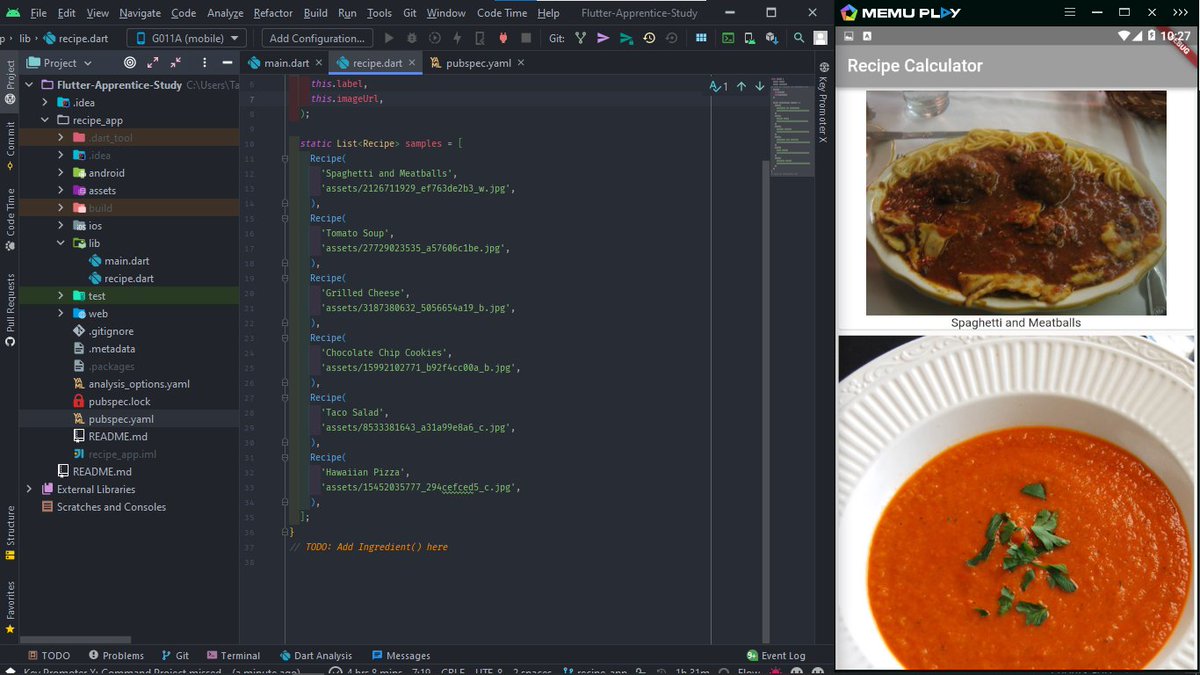Open the Pull Requests tool window

(x=10, y=309)
